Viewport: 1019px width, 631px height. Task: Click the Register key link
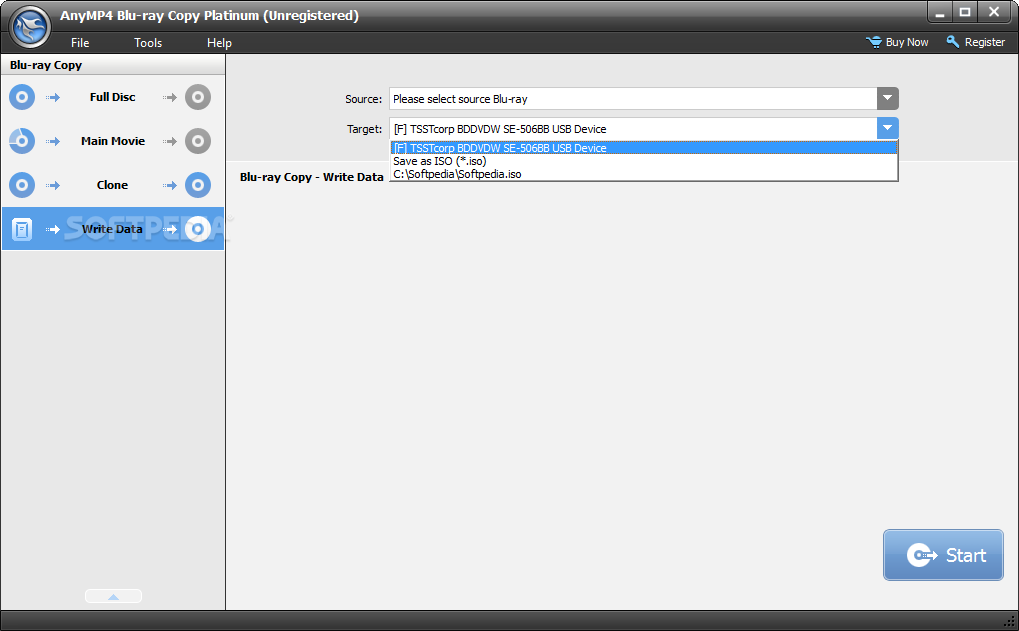(975, 42)
